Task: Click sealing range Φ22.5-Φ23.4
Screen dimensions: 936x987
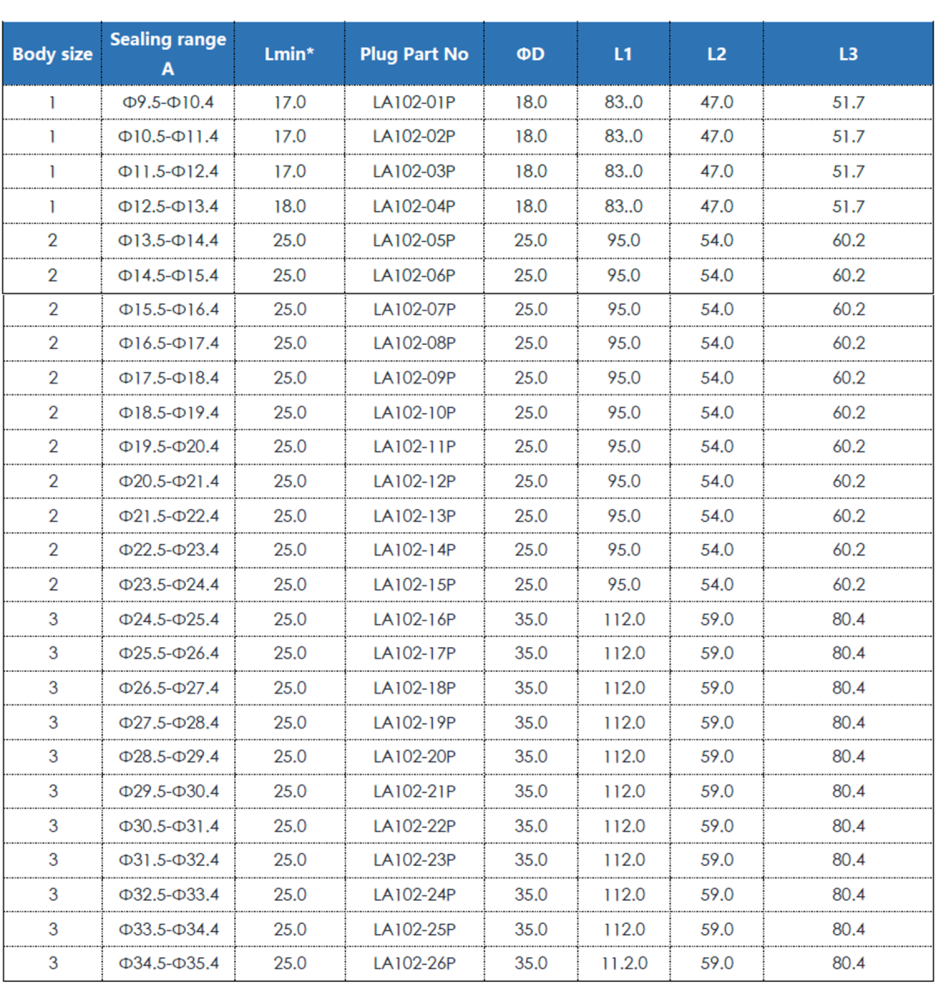Action: coord(169,550)
